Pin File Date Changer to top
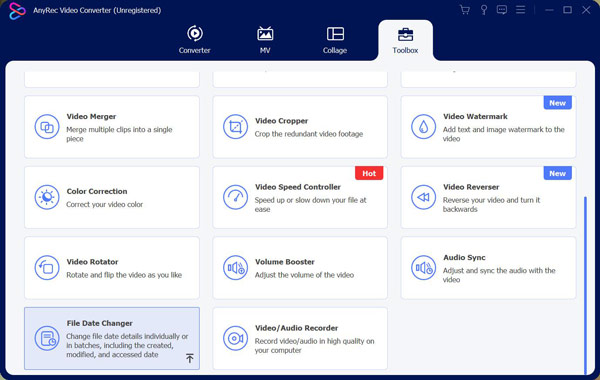 point(189,358)
